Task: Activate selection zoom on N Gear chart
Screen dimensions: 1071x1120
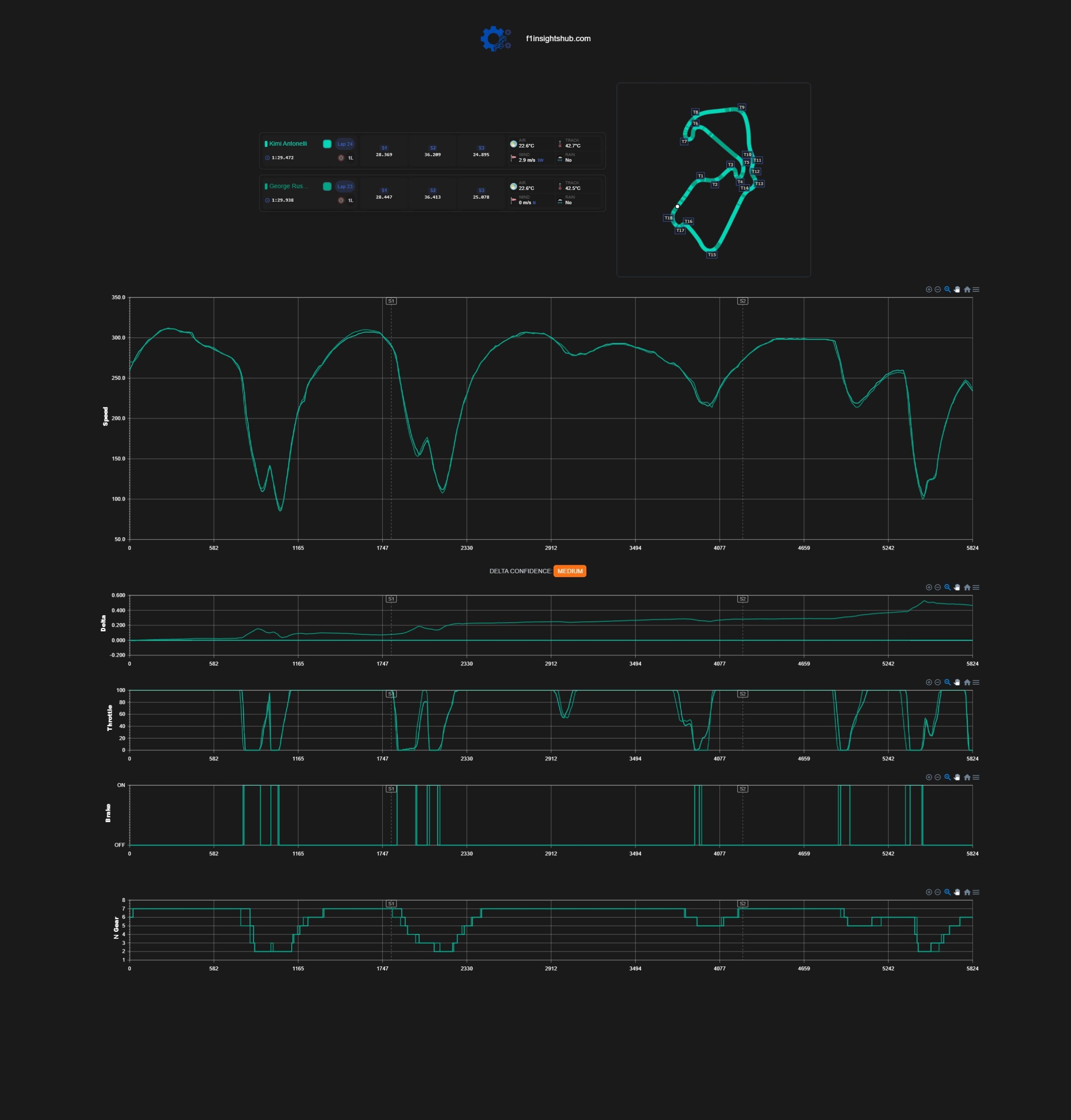Action: [947, 892]
